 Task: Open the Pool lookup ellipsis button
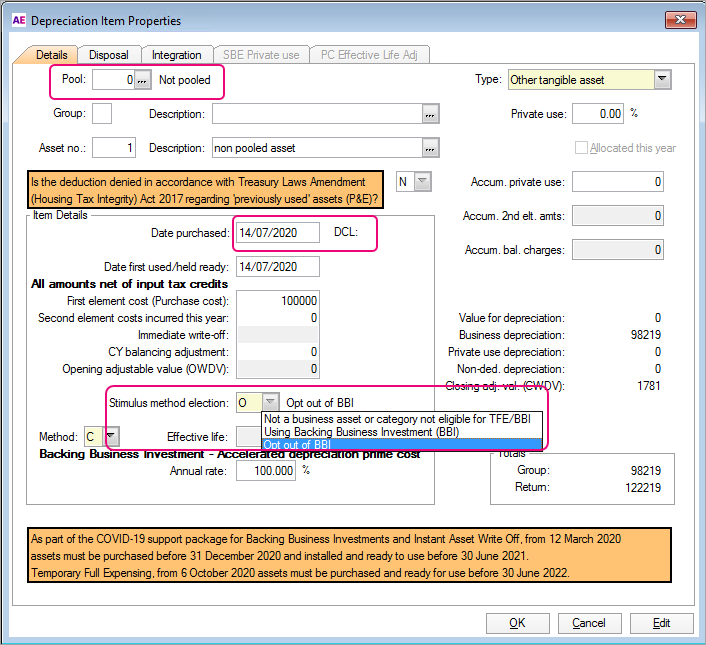(x=143, y=80)
